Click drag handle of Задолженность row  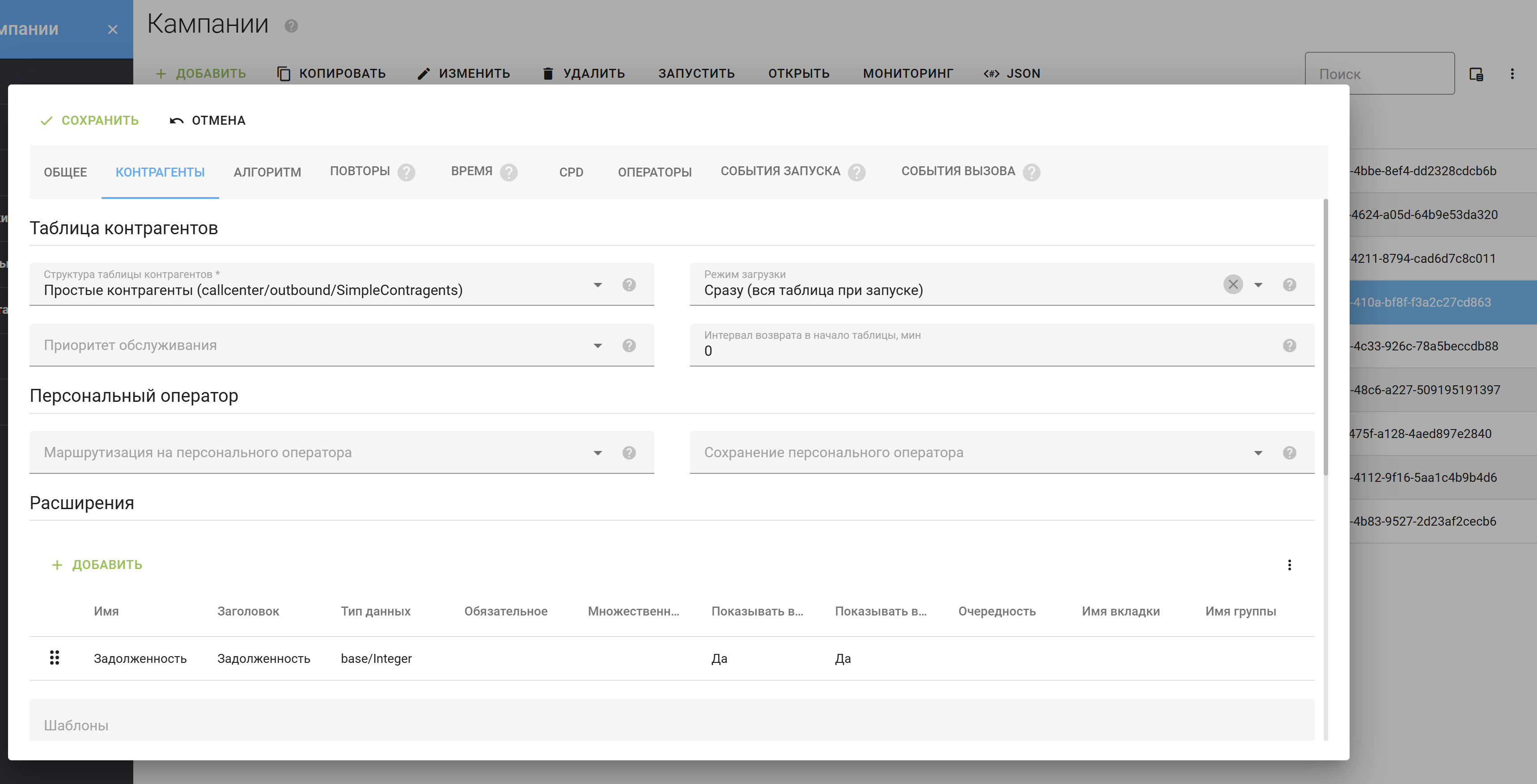click(x=54, y=658)
